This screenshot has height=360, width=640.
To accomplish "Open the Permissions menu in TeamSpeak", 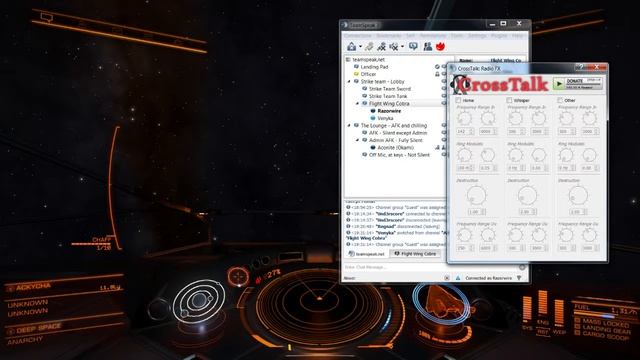I will (433, 36).
